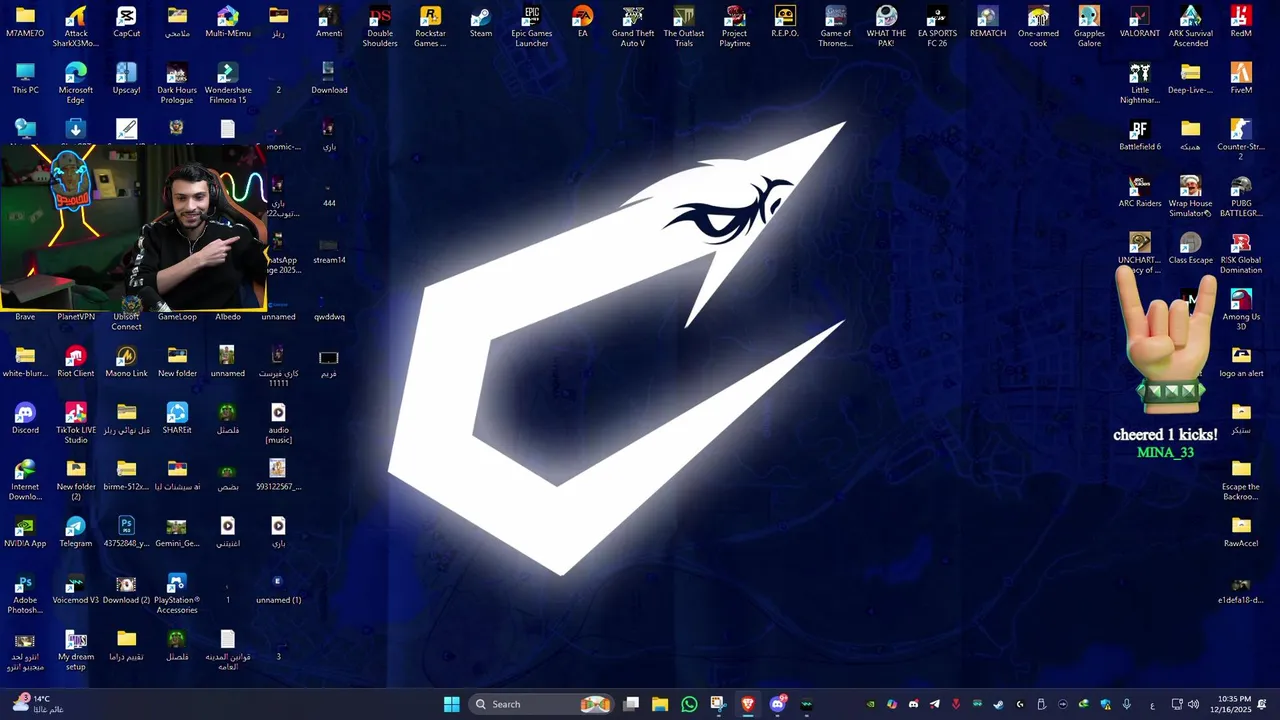
Task: Select the NVIDIA App icon
Action: [25, 533]
